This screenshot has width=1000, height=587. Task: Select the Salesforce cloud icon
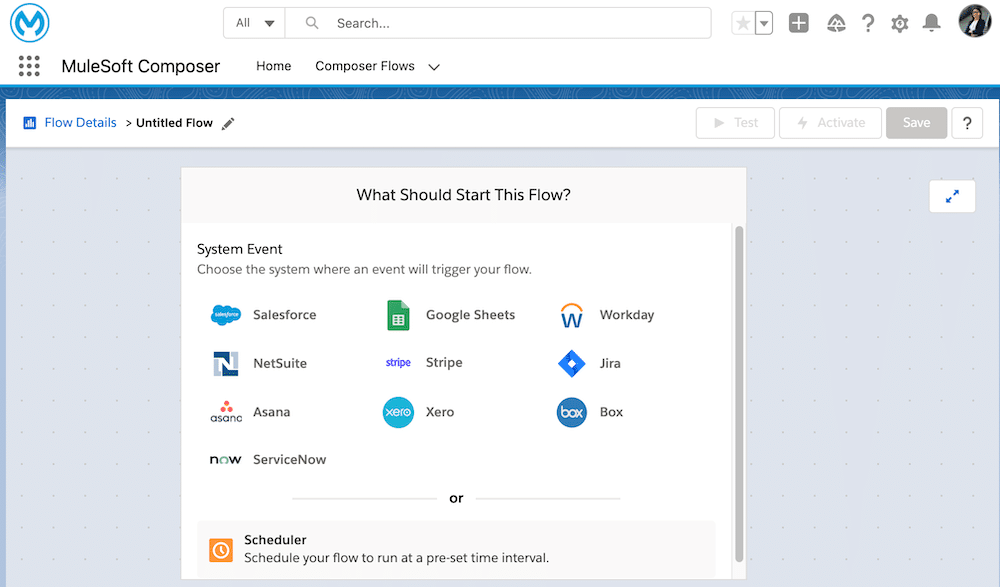[226, 315]
